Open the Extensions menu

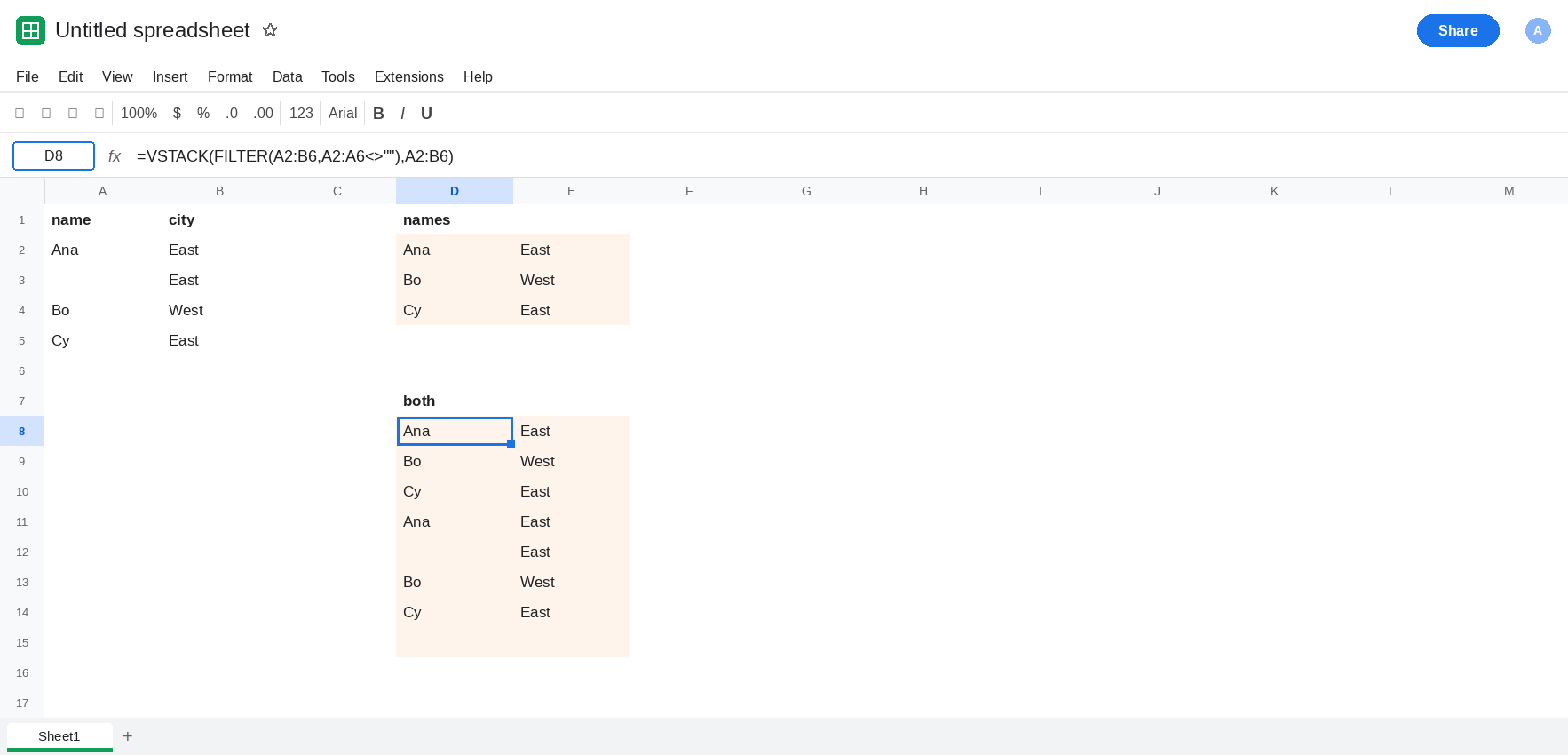pos(408,77)
